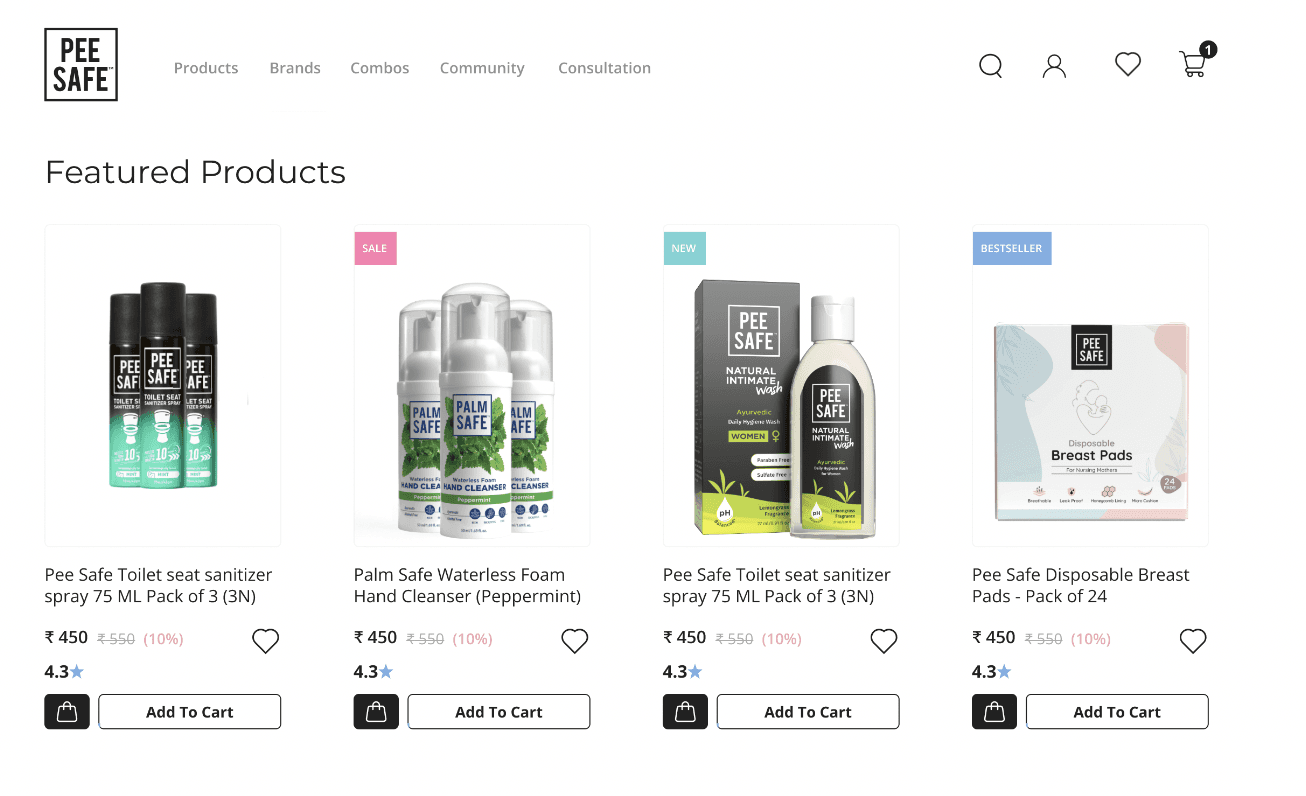Toggle wishlist heart for Palm Safe Hand Cleanser

pos(574,641)
